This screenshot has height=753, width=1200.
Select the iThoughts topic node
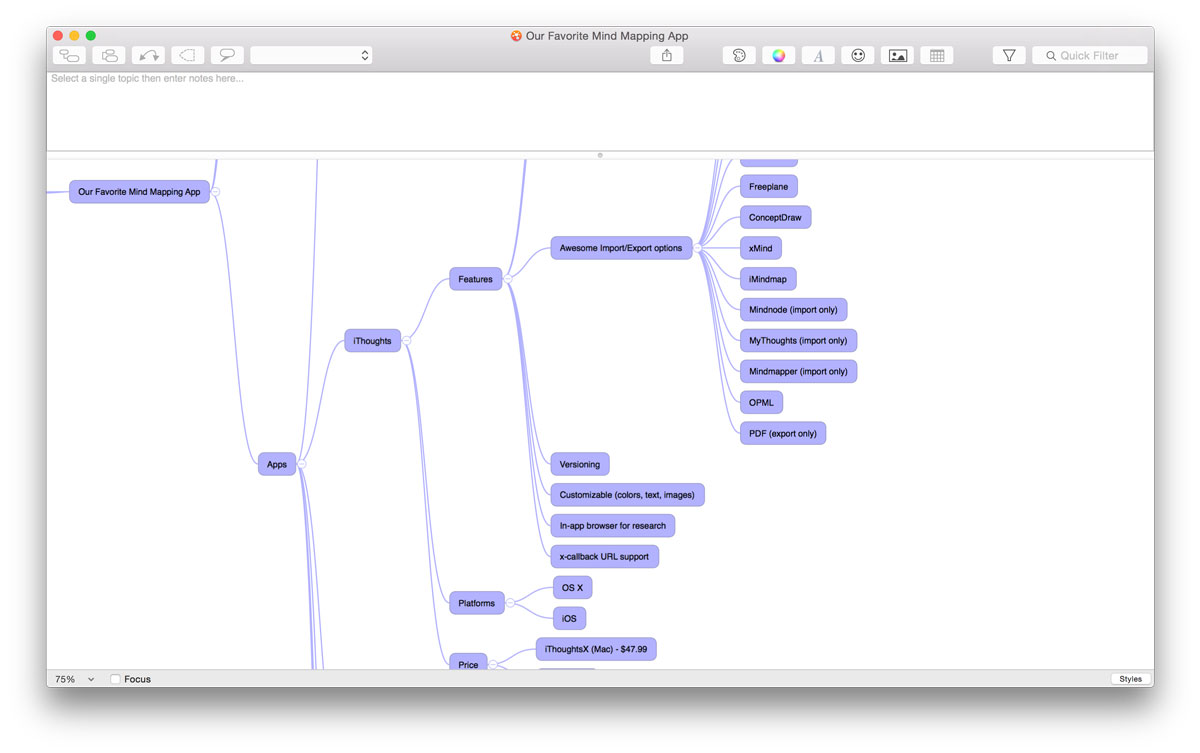[372, 341]
